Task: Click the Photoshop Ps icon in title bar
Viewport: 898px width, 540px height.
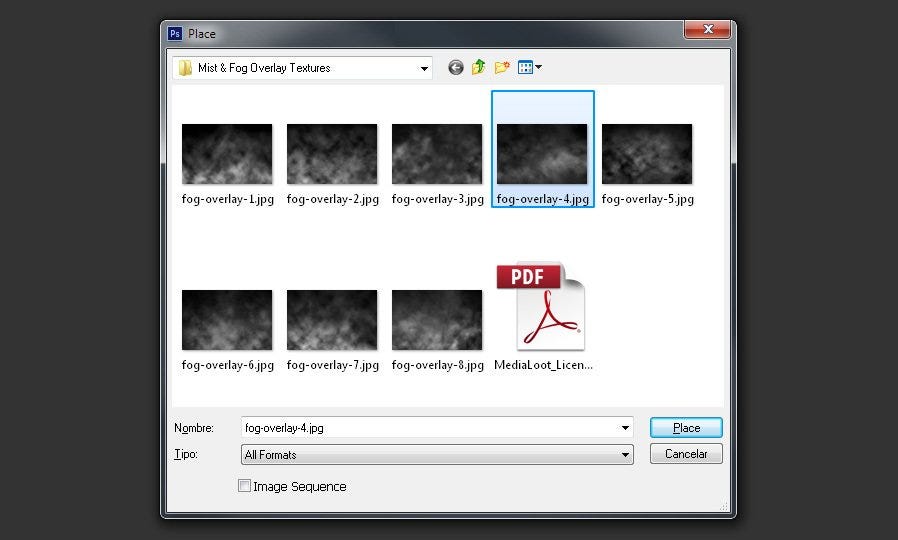Action: (x=175, y=34)
